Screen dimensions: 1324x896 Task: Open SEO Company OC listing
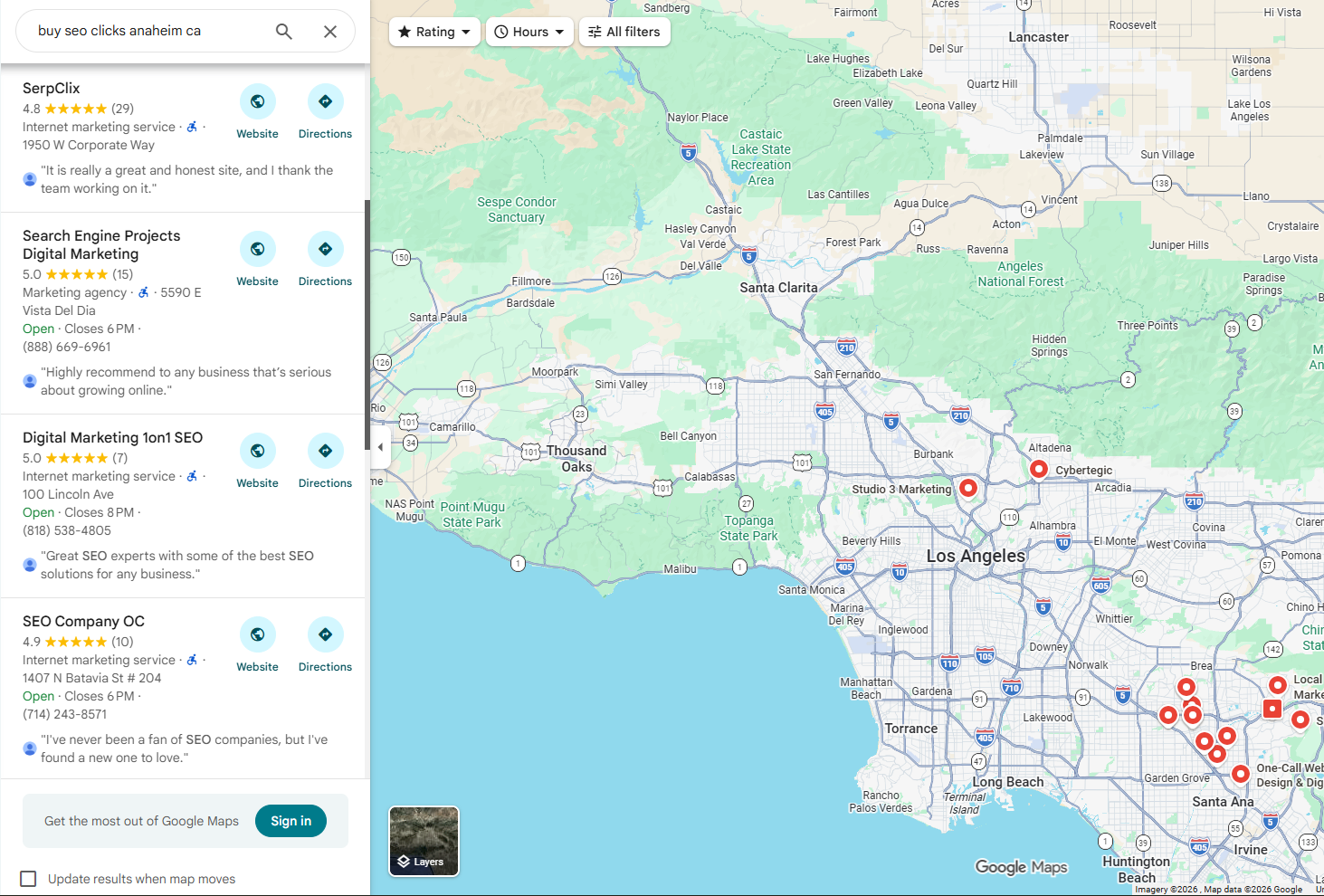coord(83,621)
